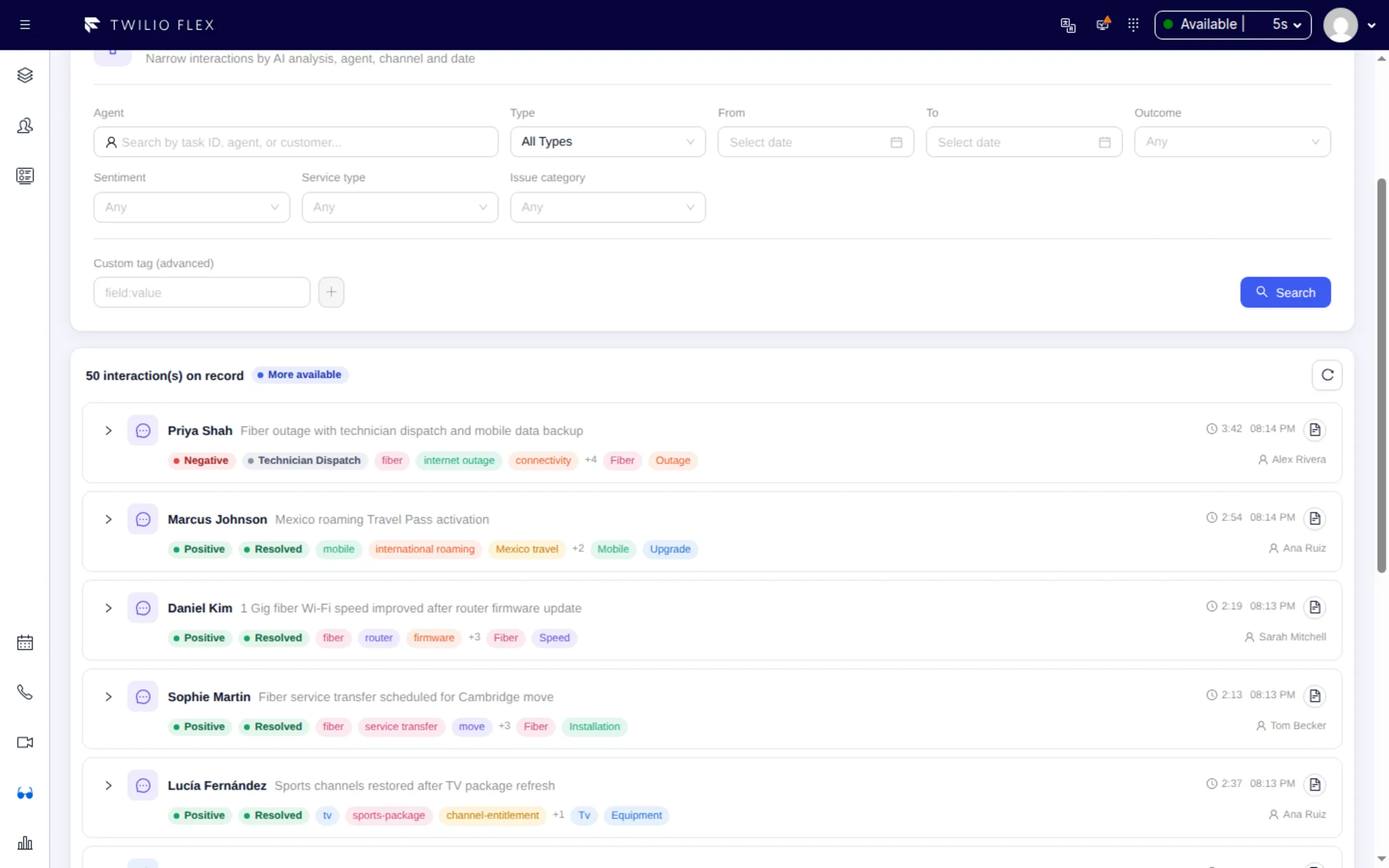Open the From date picker

tap(815, 142)
